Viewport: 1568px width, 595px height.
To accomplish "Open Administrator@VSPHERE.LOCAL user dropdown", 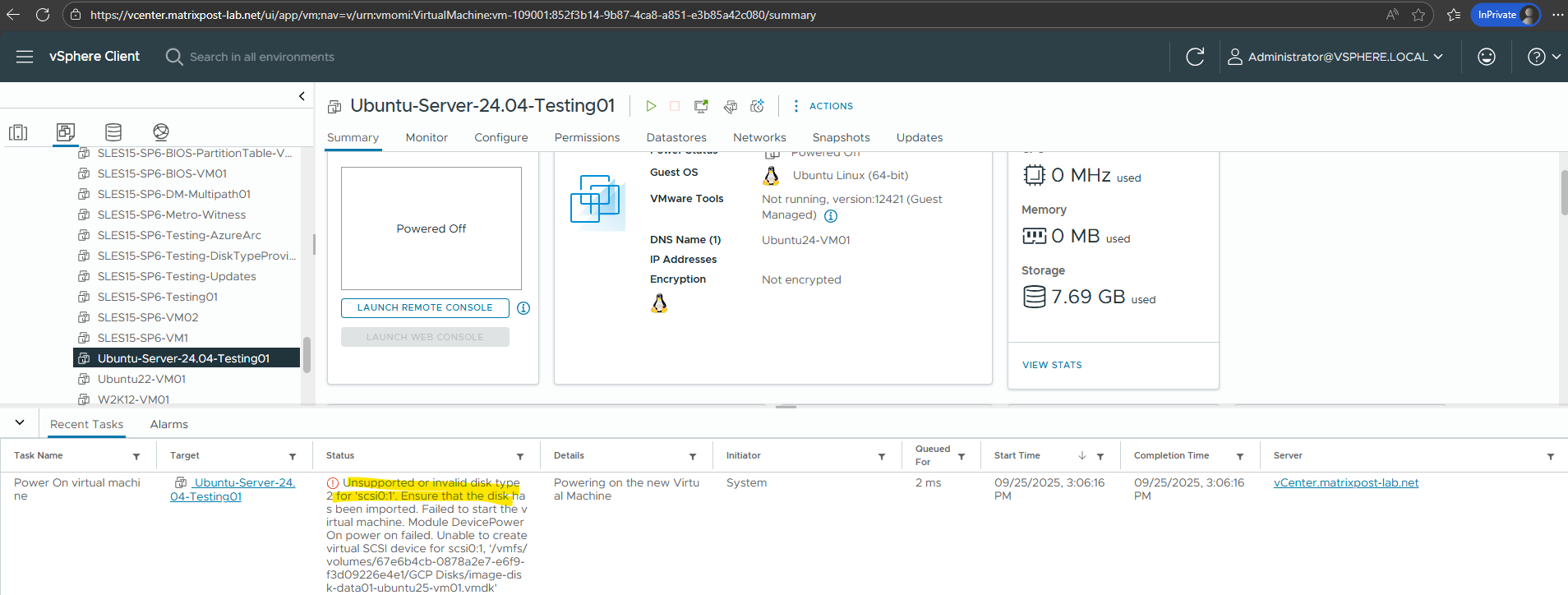I will [1335, 57].
